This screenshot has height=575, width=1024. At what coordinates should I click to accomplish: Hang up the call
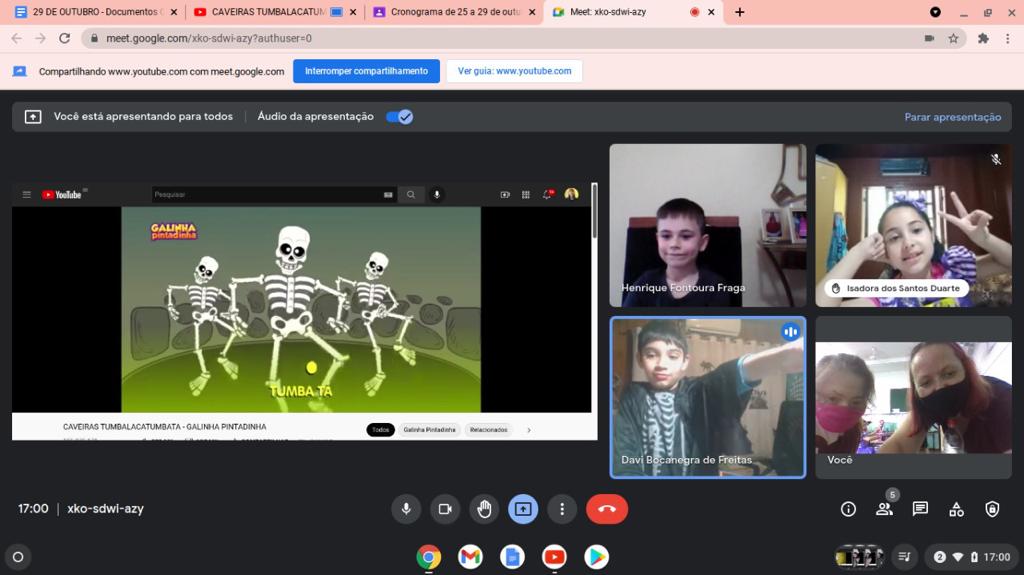click(606, 509)
